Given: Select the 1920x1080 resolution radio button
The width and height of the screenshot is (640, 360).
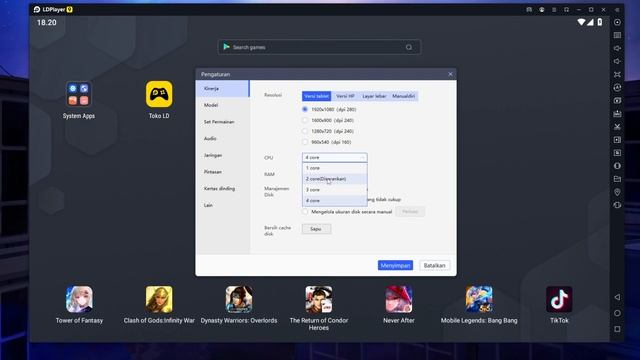Looking at the screenshot, I should pos(305,109).
